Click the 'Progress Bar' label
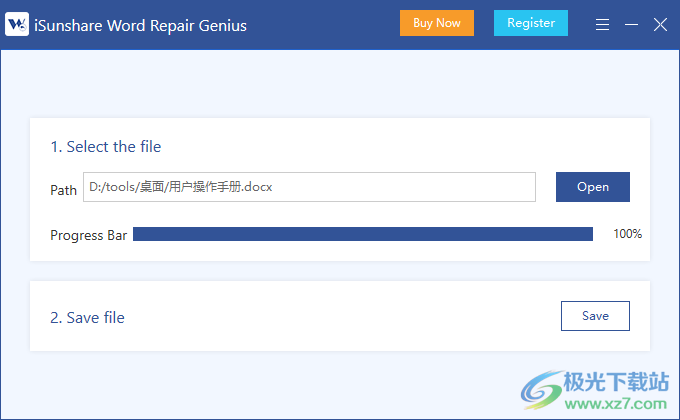The height and width of the screenshot is (420, 680). (88, 235)
